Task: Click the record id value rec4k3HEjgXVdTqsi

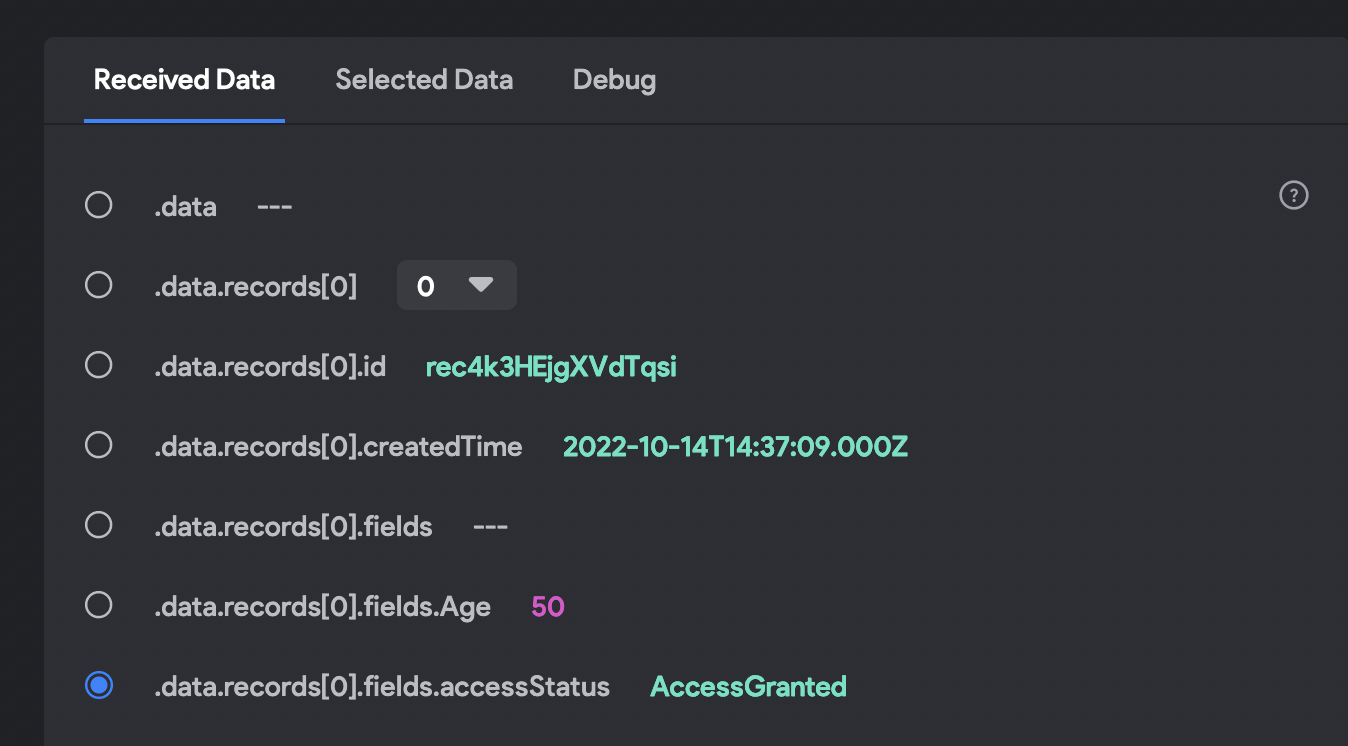Action: tap(551, 367)
